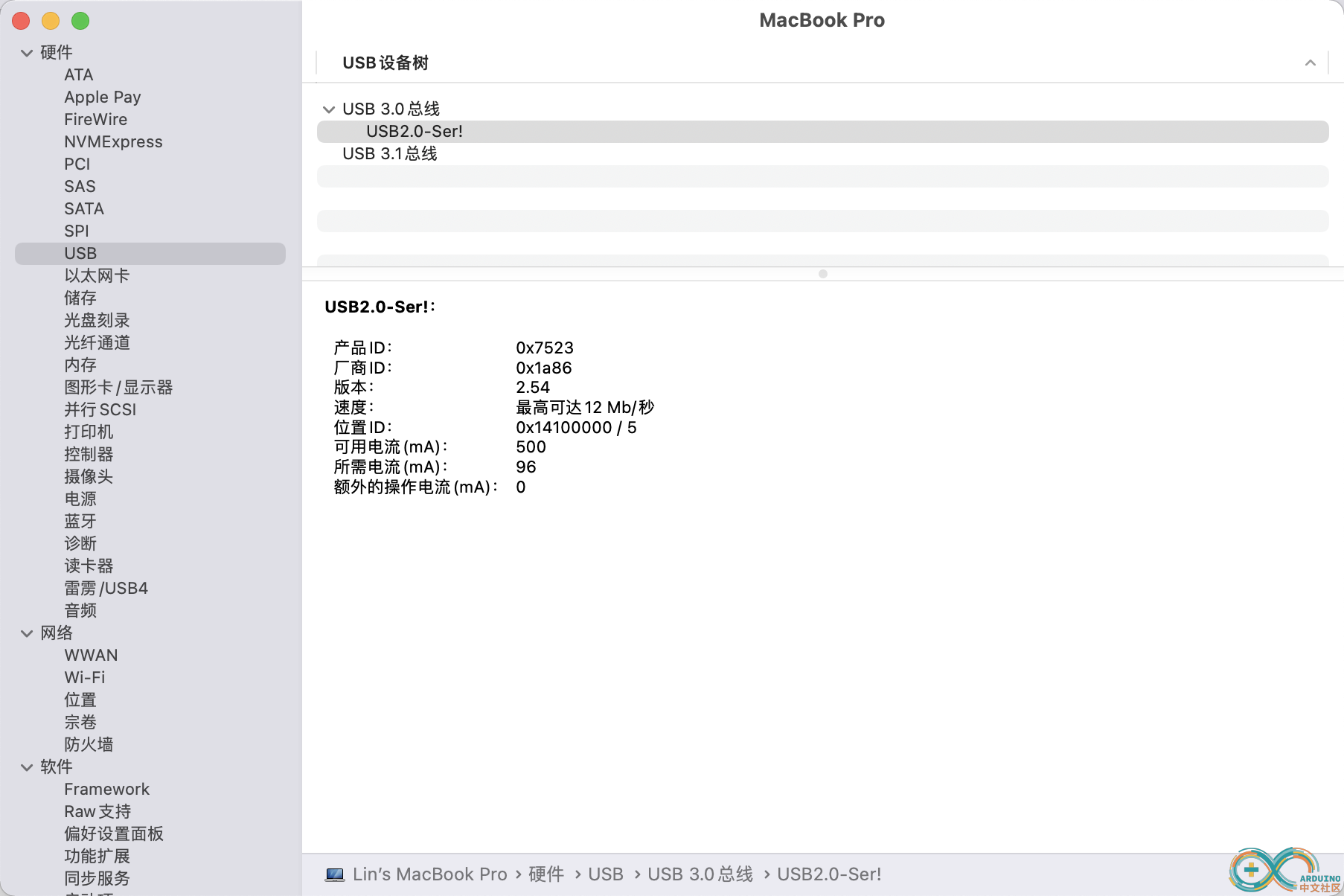This screenshot has height=896, width=1344.
Task: Select SPI in the sidebar
Action: click(x=77, y=231)
